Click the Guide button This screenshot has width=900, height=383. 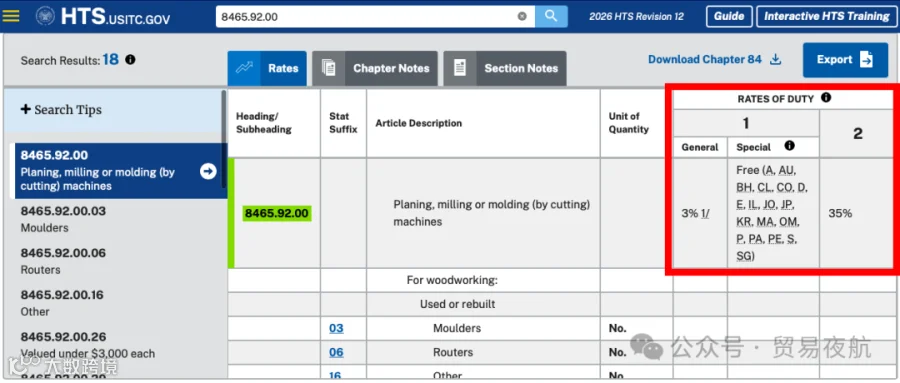[x=729, y=16]
